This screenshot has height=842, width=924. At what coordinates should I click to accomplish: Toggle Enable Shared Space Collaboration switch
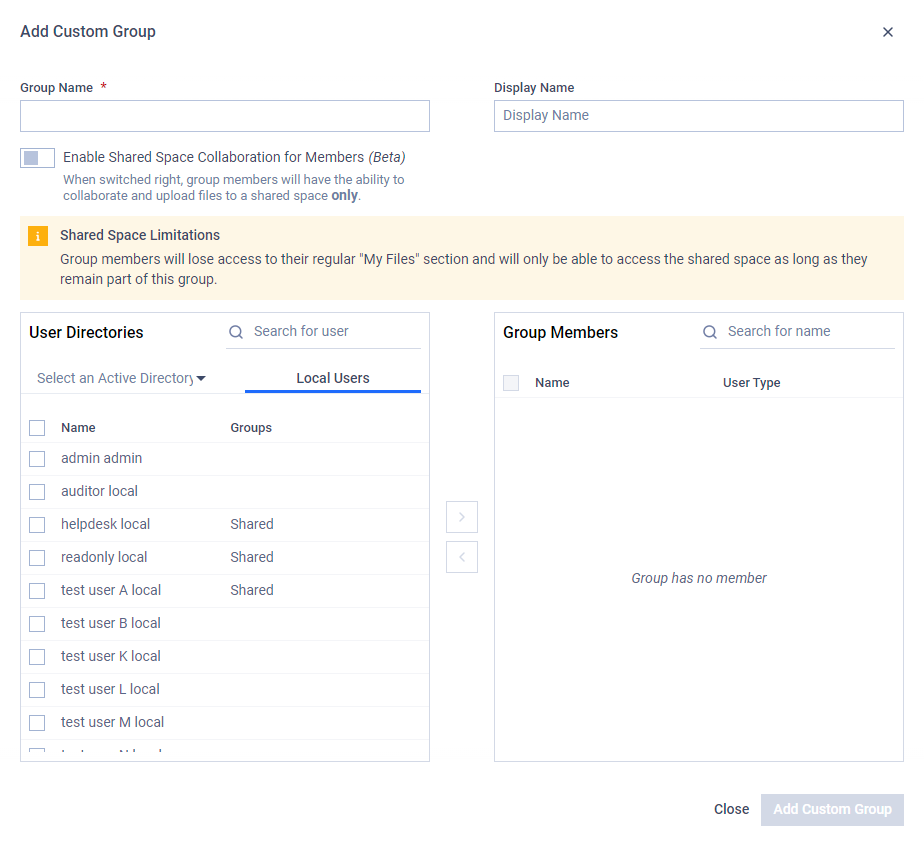[x=37, y=158]
